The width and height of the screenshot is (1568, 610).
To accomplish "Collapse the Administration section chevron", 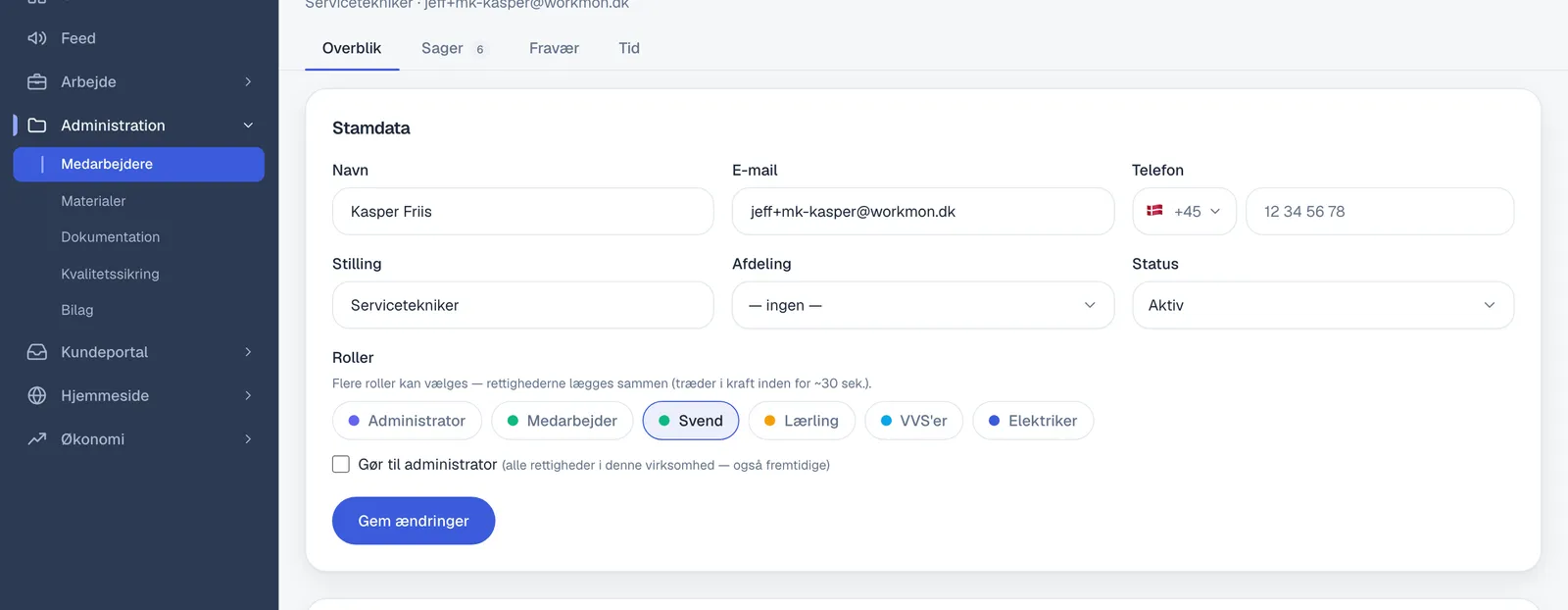I will coord(248,126).
